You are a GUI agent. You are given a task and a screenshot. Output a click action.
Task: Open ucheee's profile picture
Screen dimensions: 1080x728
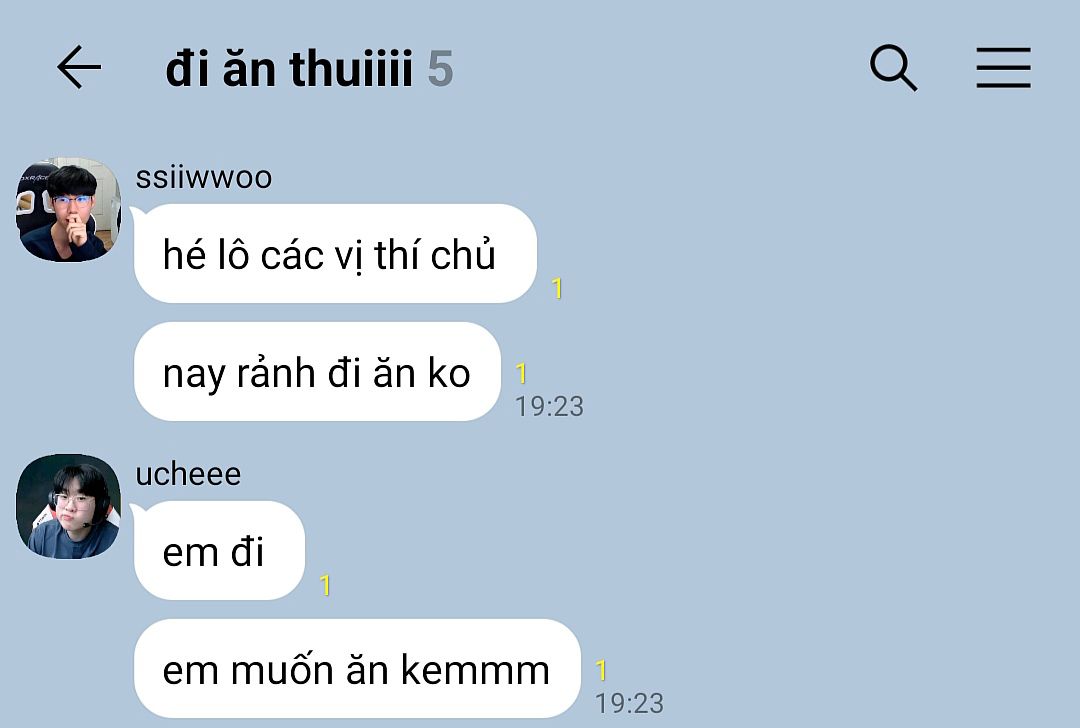coord(68,506)
